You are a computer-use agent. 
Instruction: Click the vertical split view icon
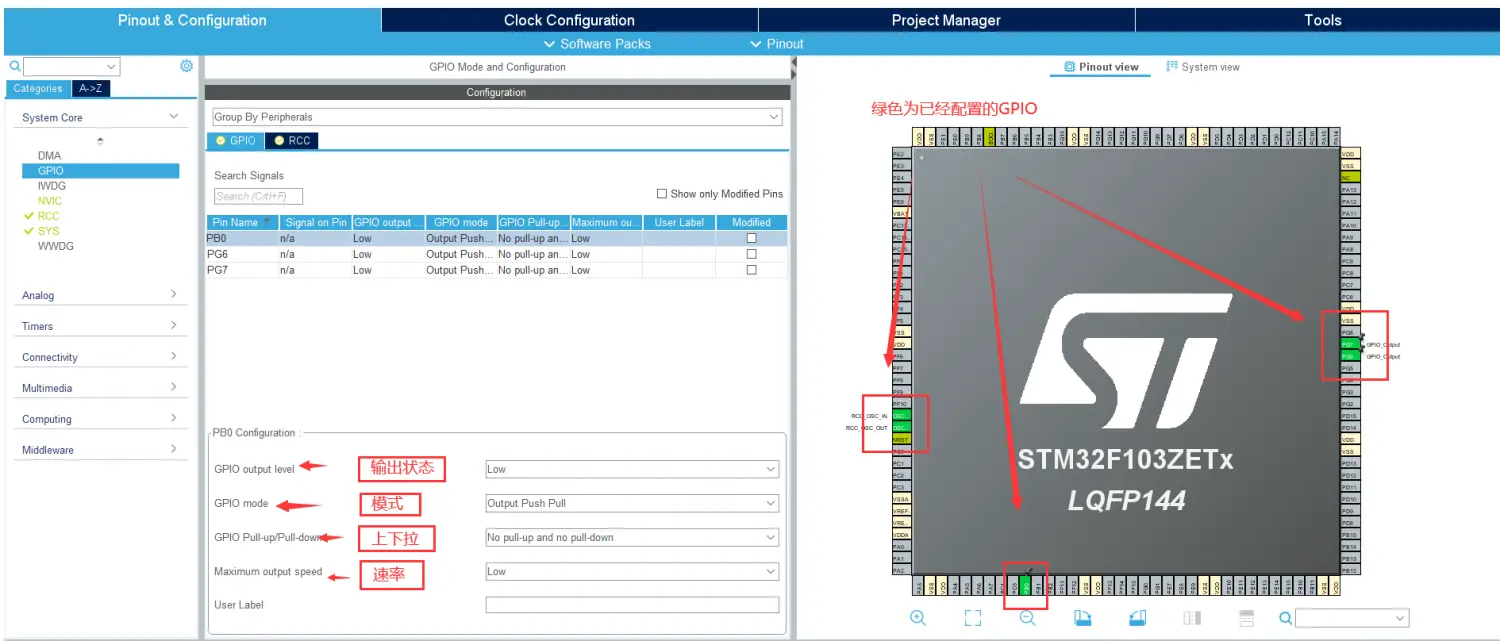click(1192, 618)
